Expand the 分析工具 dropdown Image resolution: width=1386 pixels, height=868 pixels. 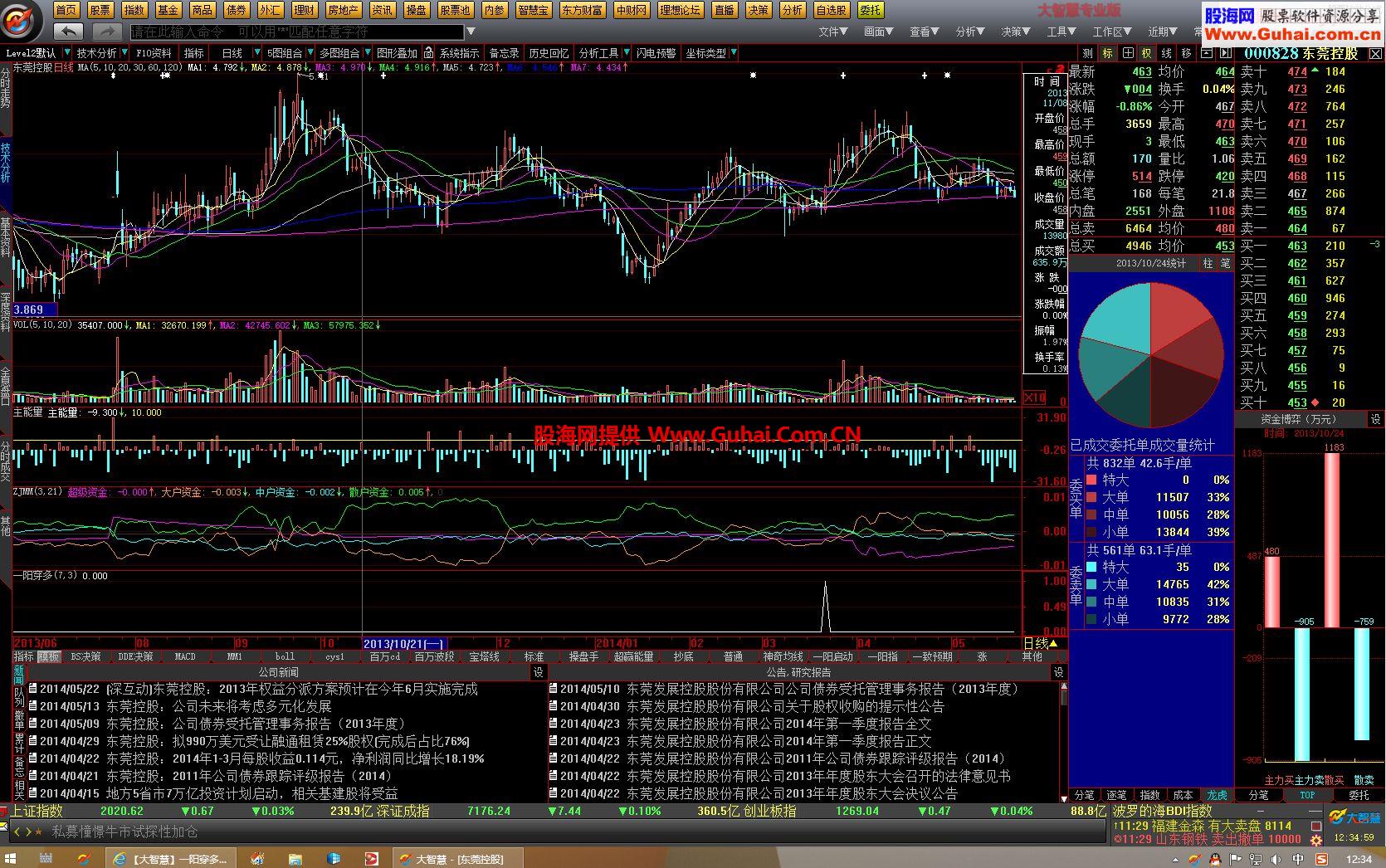tap(627, 53)
